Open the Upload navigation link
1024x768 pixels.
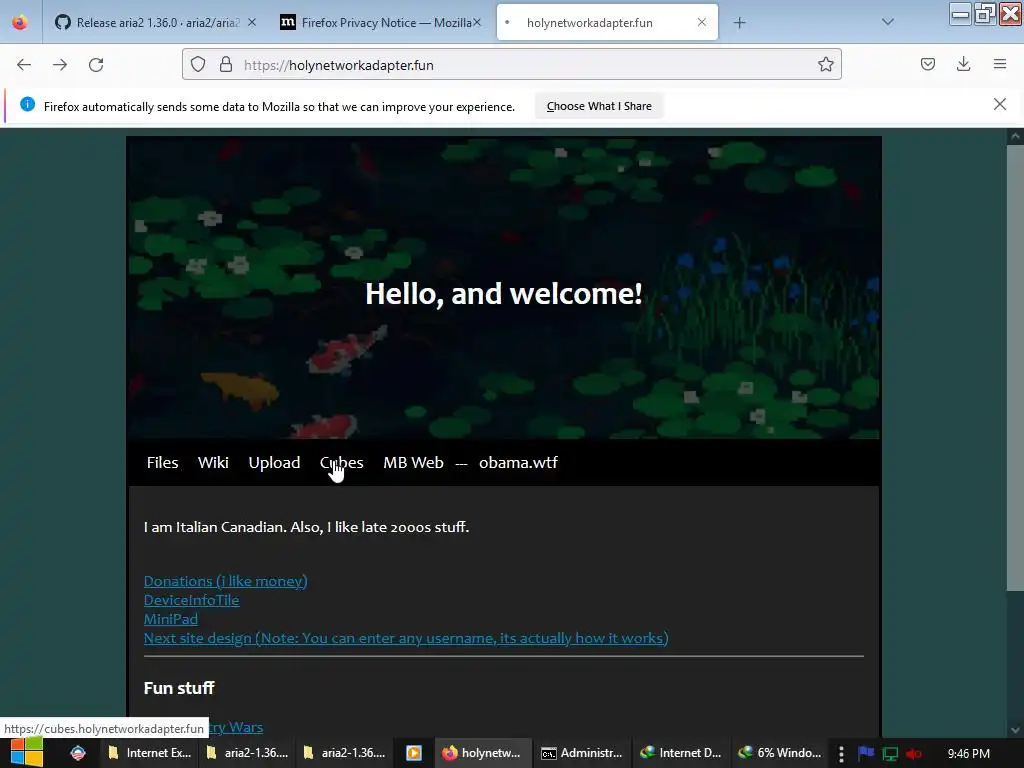tap(274, 463)
